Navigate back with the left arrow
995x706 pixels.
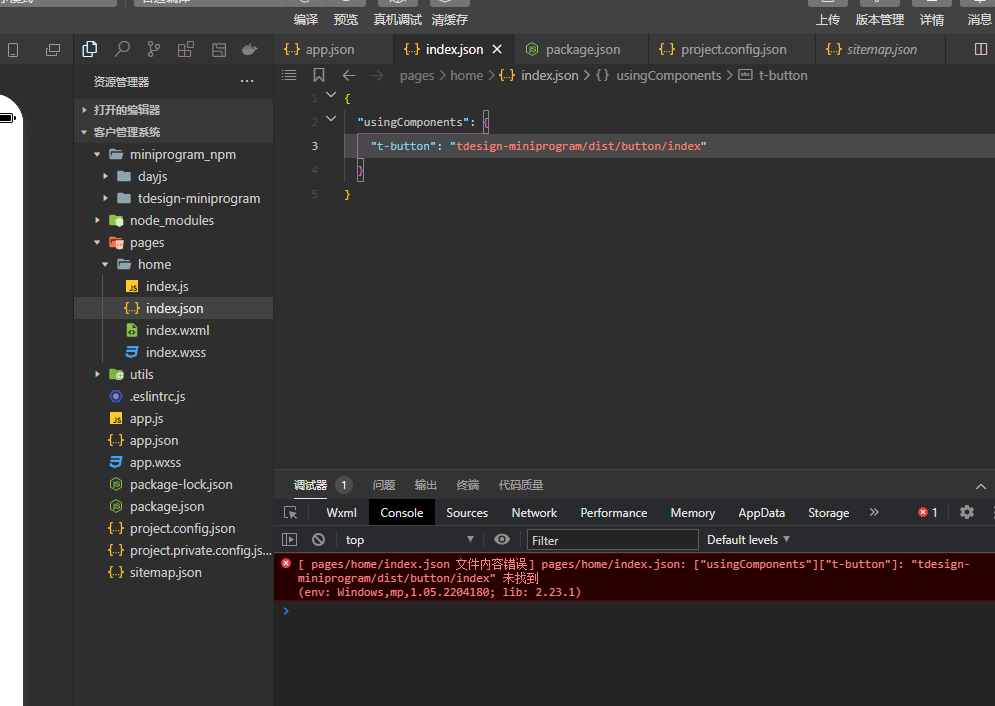(348, 75)
